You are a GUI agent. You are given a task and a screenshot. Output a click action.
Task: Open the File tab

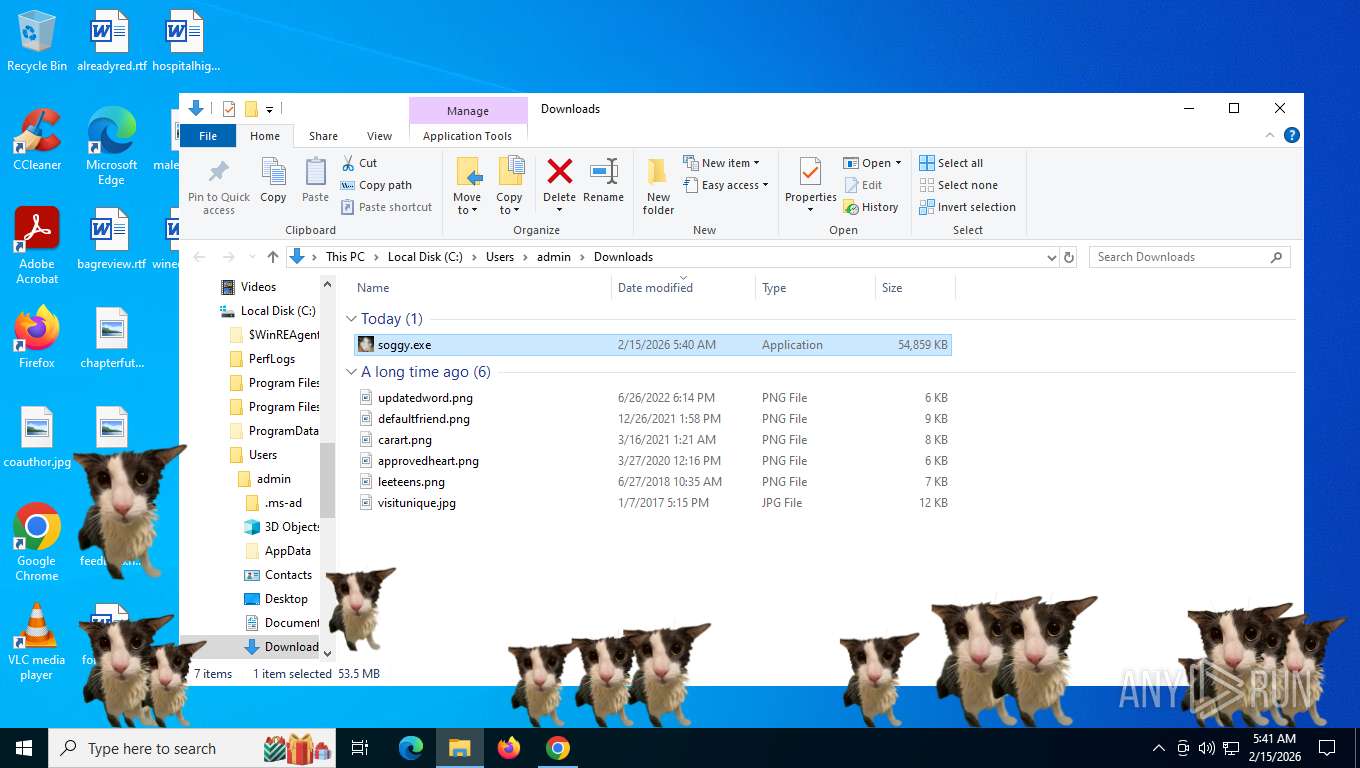tap(208, 136)
